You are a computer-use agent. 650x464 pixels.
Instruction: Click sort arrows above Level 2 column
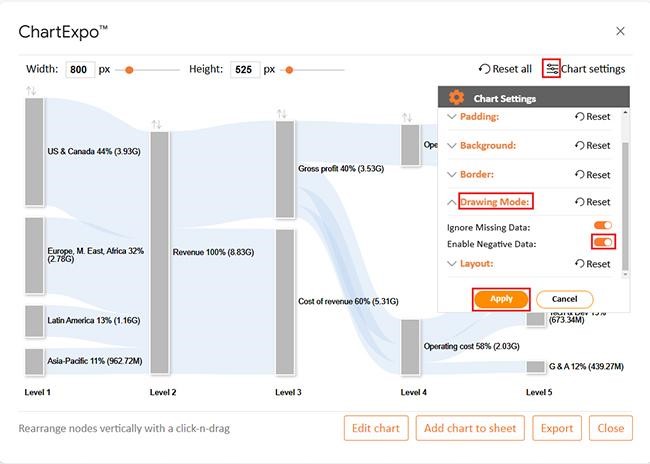click(156, 124)
